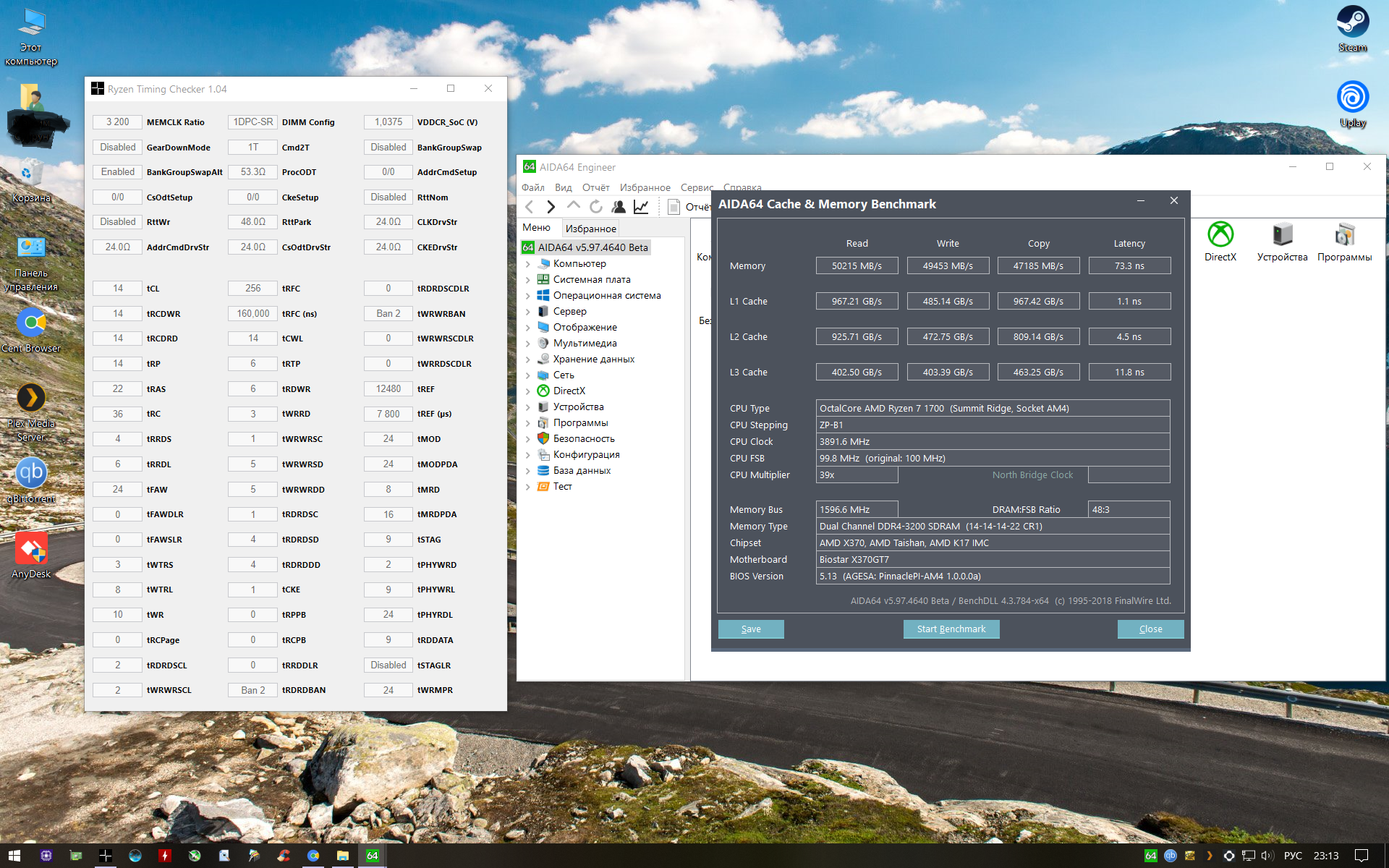
Task: Expand the Системная плата tree node
Action: coord(528,280)
